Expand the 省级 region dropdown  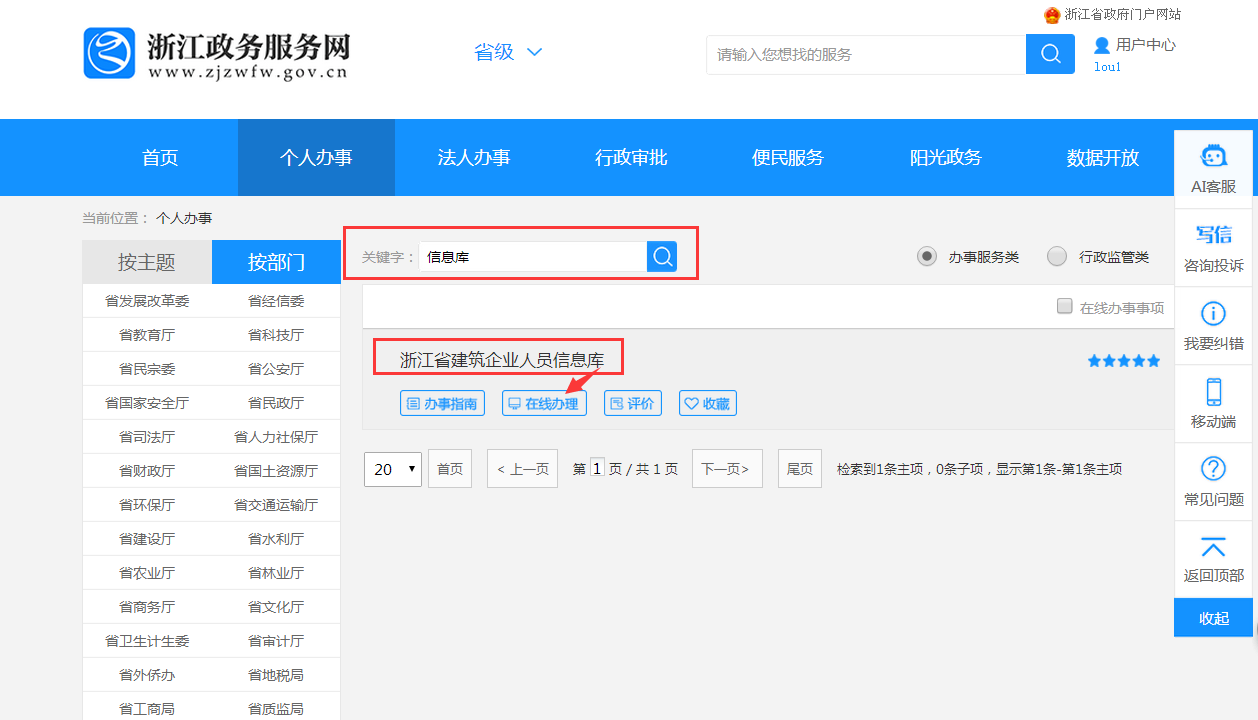pos(508,52)
